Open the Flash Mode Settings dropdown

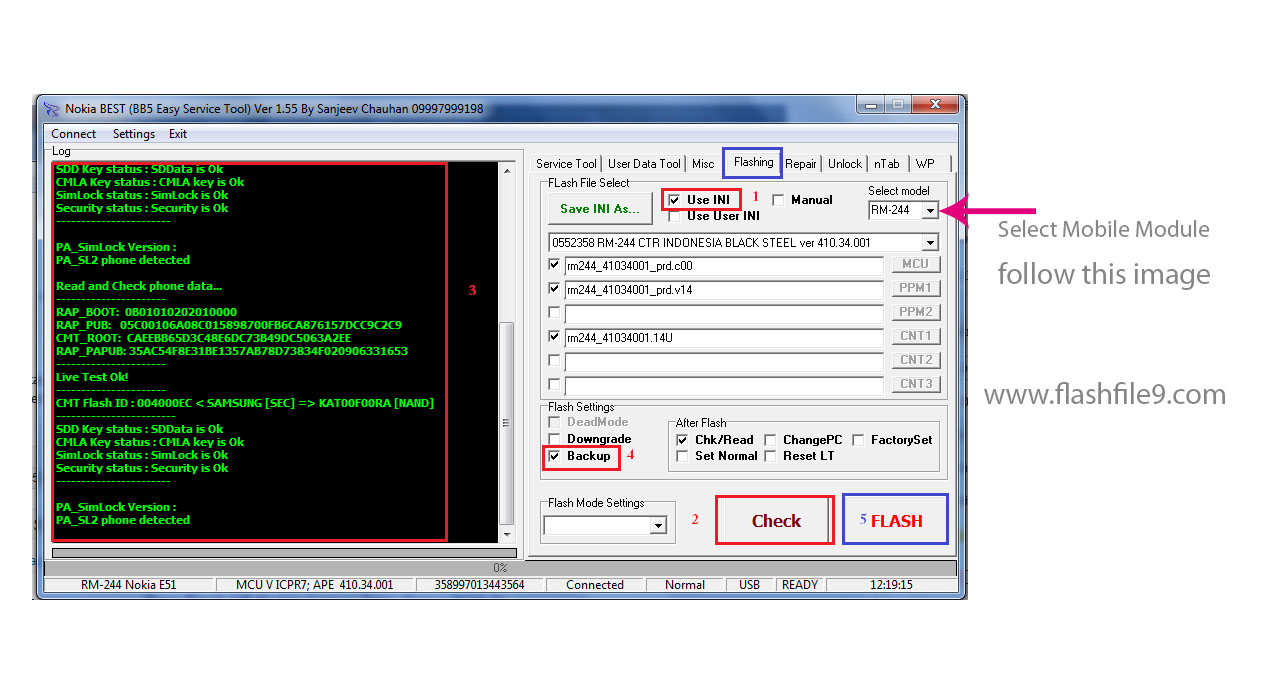658,525
